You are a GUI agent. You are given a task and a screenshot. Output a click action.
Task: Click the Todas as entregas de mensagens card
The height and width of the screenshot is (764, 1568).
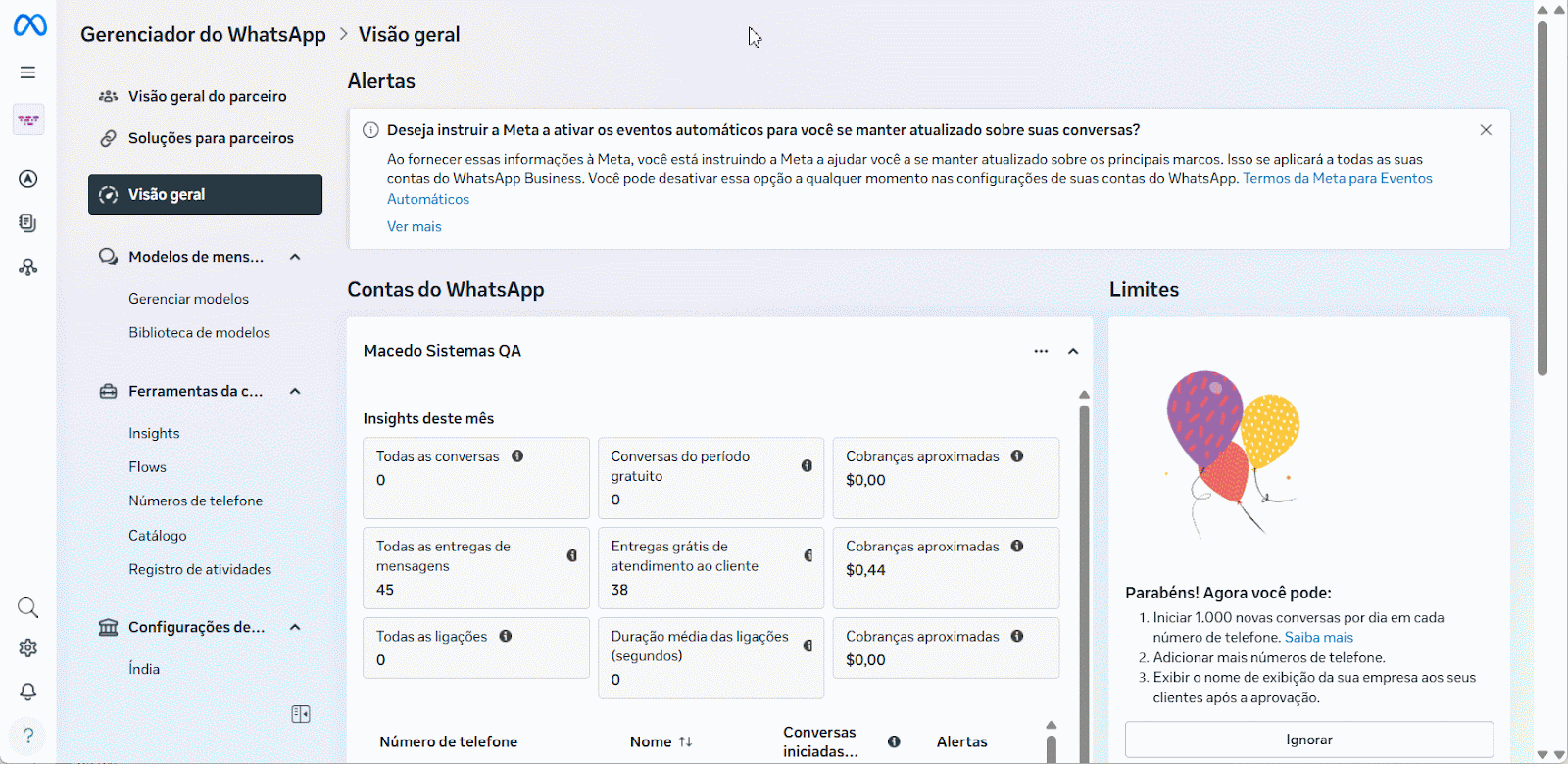pyautogui.click(x=476, y=568)
